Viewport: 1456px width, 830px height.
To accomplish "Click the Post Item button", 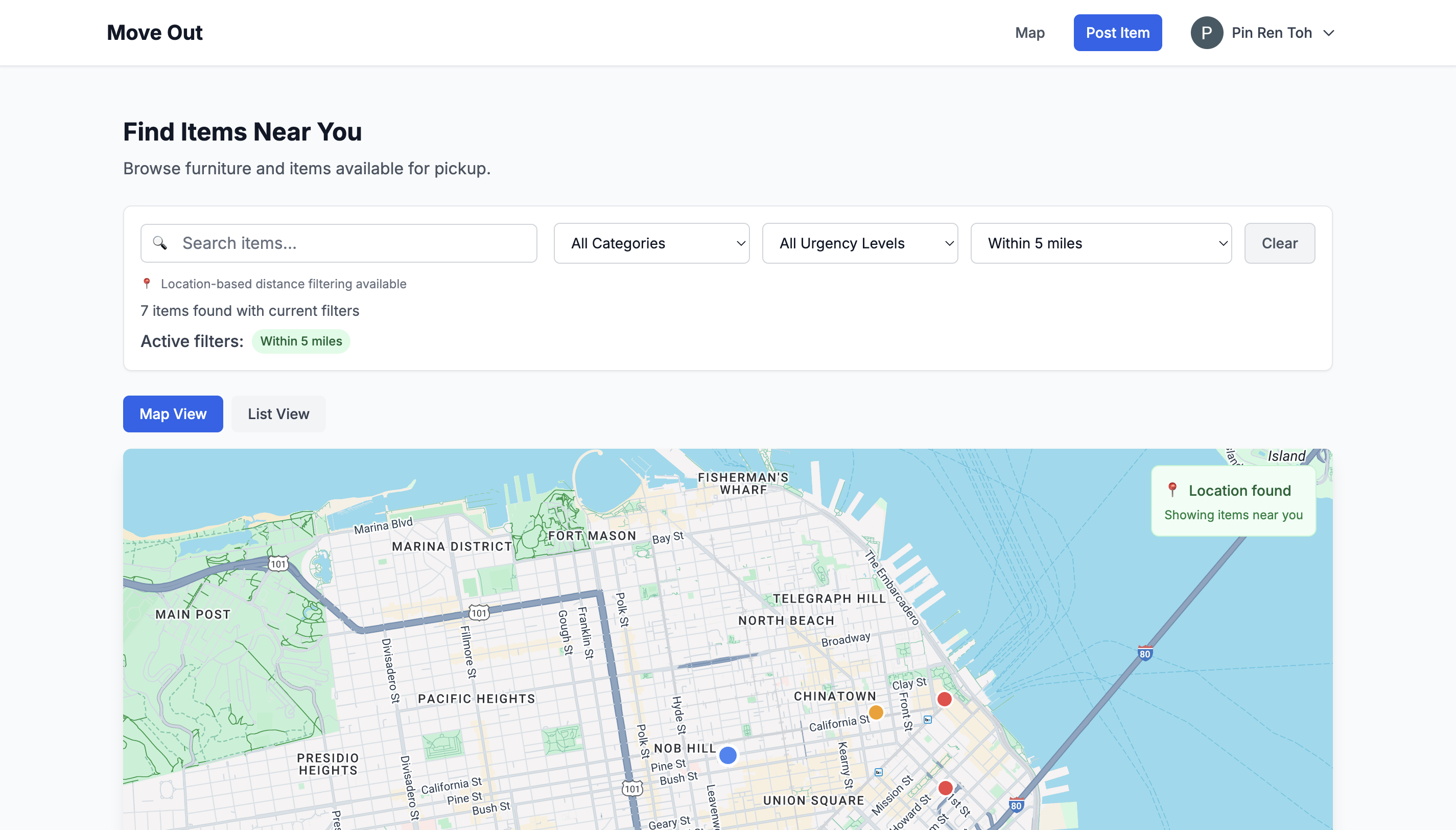I will pyautogui.click(x=1117, y=33).
